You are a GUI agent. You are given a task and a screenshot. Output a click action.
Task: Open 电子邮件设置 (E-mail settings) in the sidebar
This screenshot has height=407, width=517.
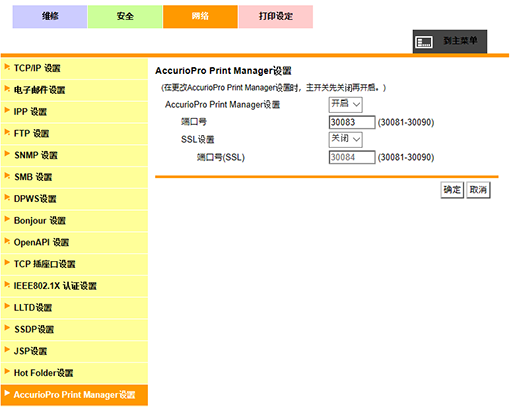point(74,90)
